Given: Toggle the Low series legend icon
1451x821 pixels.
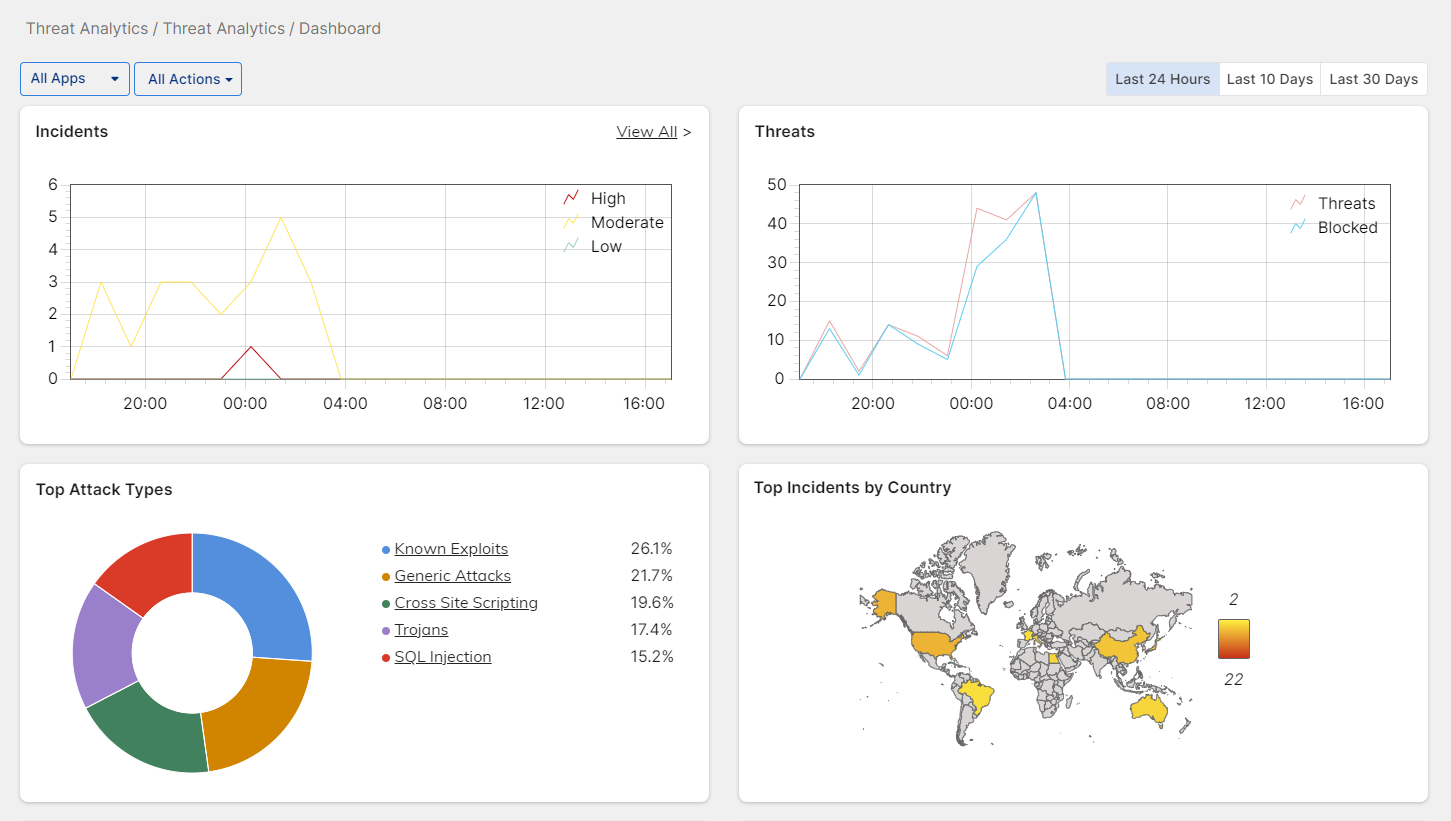Looking at the screenshot, I should click(x=572, y=246).
